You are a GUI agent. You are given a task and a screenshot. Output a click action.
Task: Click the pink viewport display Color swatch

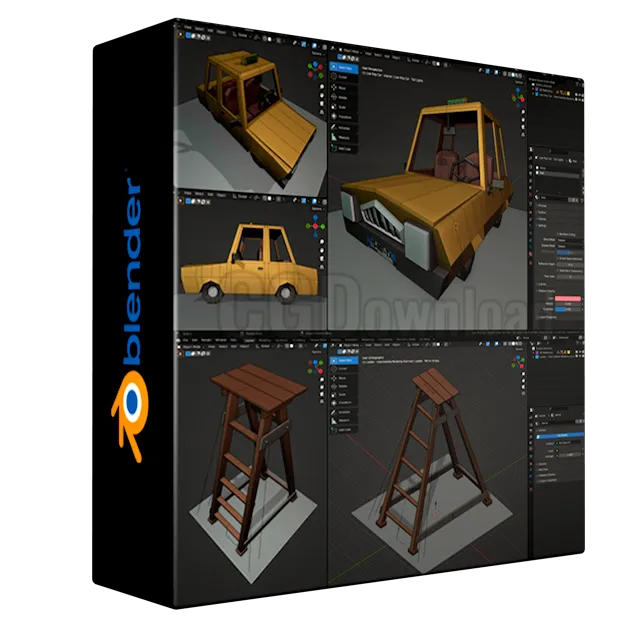click(568, 299)
